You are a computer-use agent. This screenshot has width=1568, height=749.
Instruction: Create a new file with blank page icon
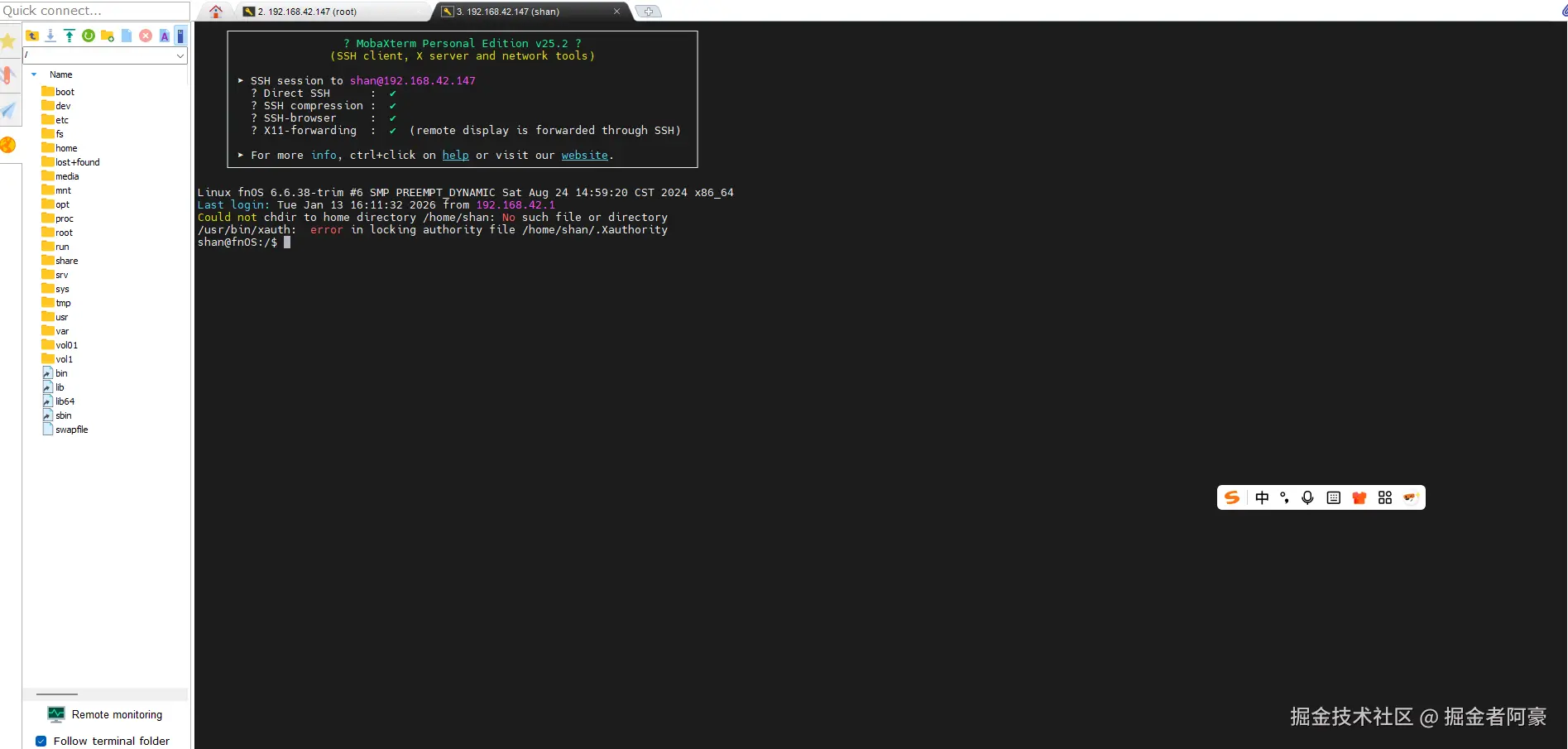(127, 36)
